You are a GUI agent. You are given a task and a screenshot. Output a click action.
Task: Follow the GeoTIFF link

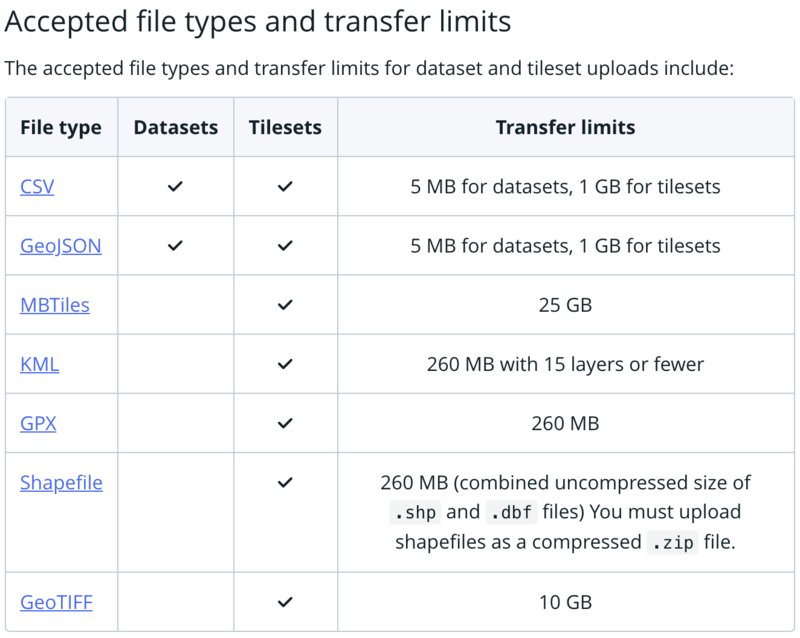coord(56,602)
